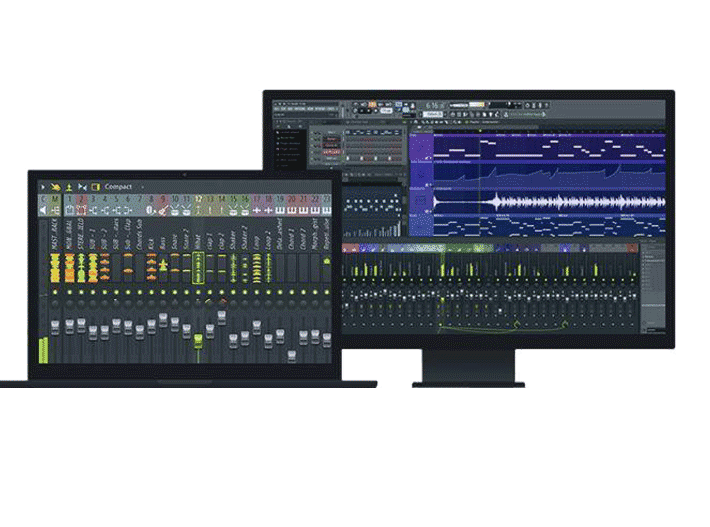Click the green upload arrow icon in mixer toolbar

point(68,187)
